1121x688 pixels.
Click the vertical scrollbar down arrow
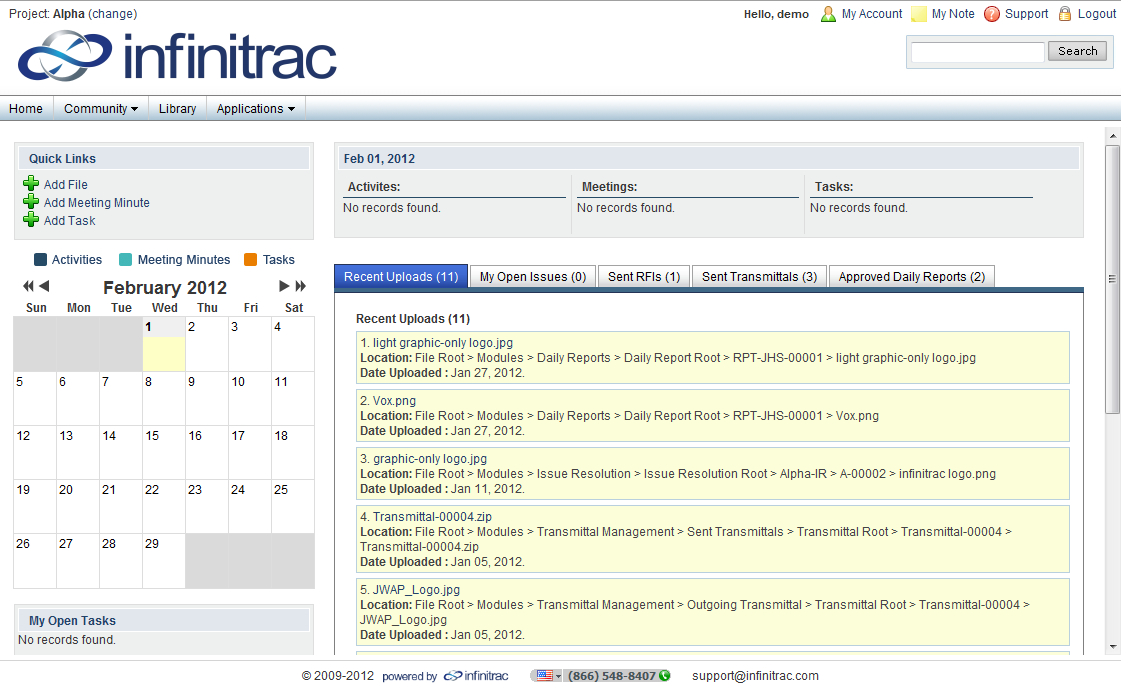(x=1112, y=647)
